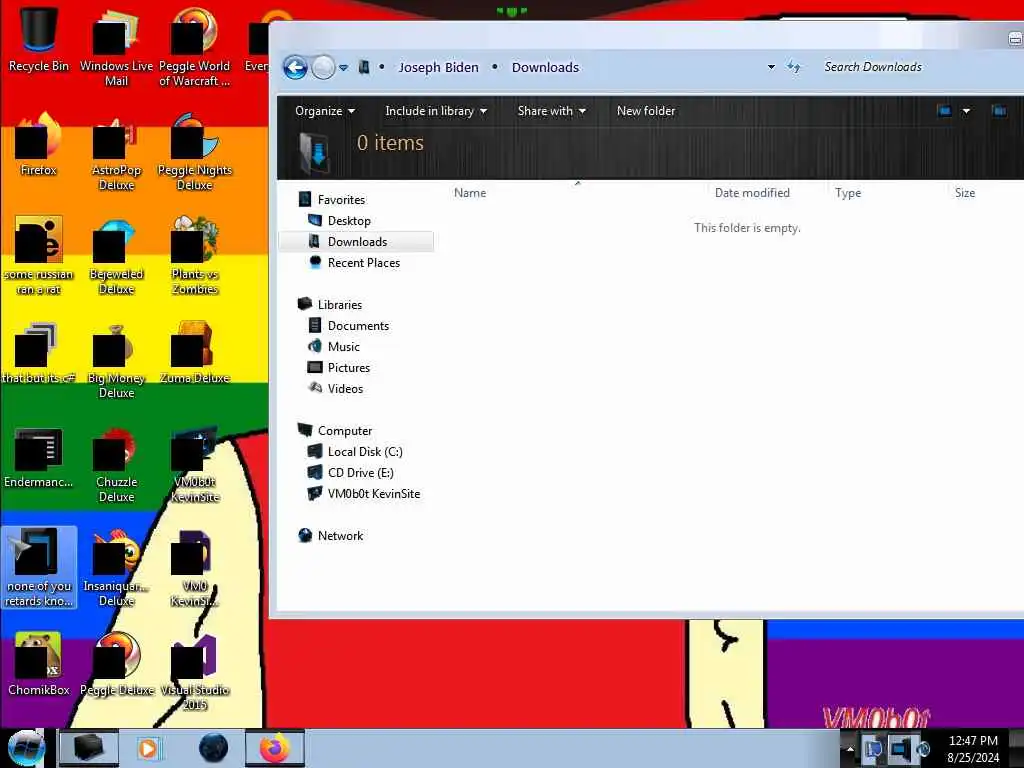Expand the address bar history dropdown

771,67
